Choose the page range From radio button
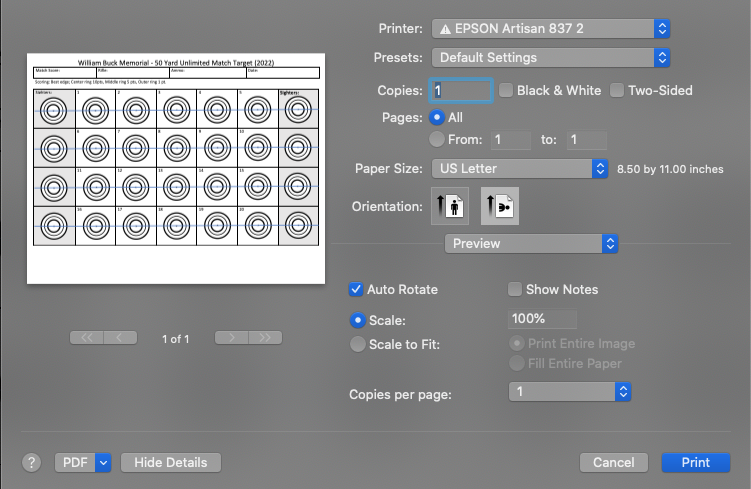 [x=436, y=140]
